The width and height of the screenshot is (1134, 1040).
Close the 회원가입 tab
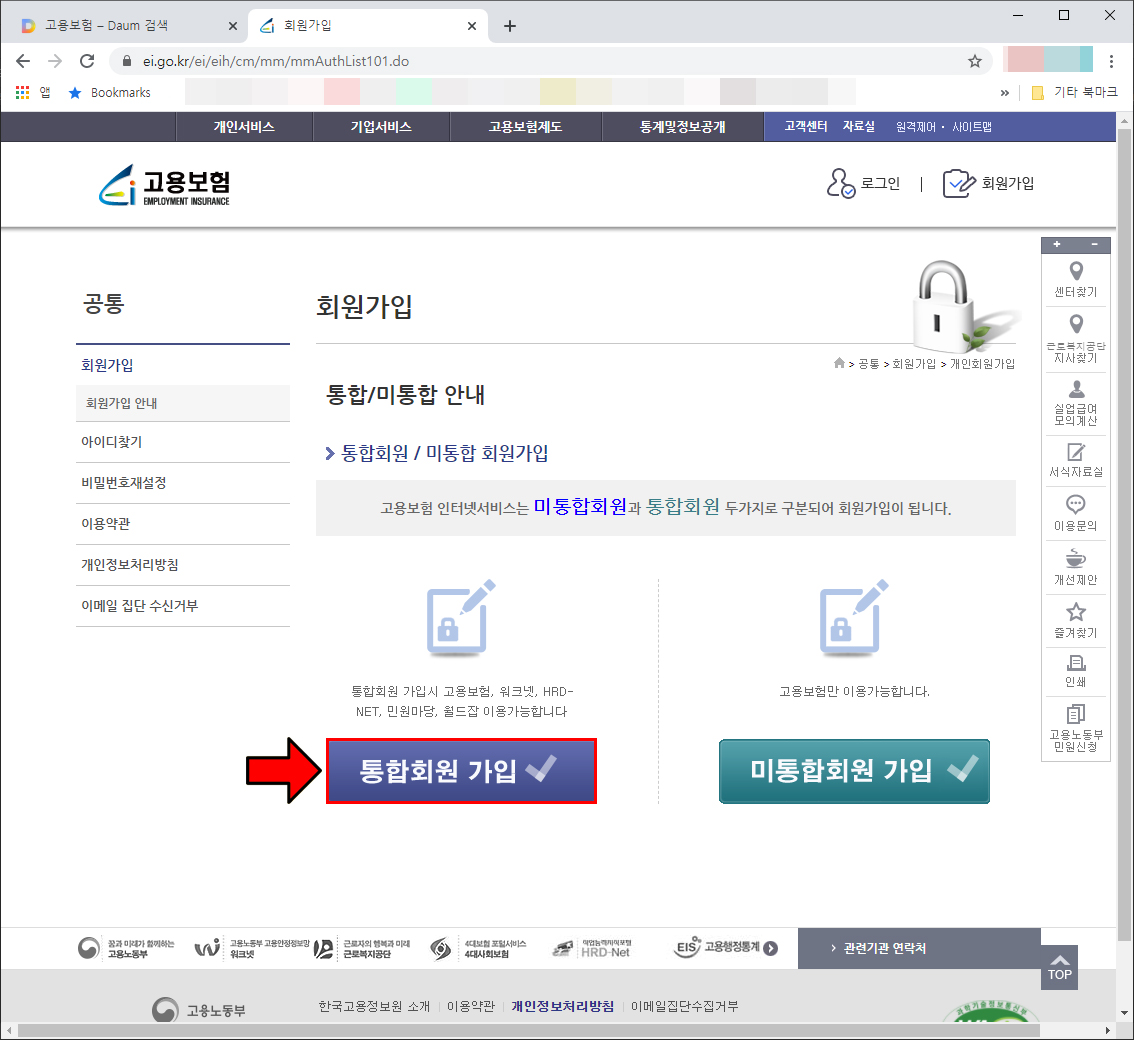tap(472, 26)
